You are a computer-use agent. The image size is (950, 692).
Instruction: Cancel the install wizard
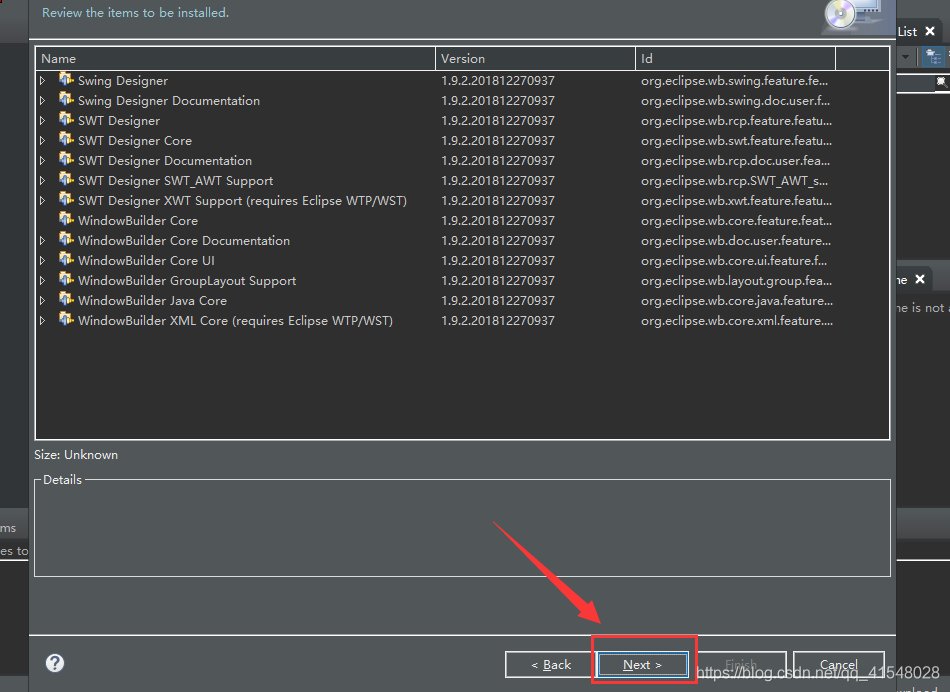[839, 665]
